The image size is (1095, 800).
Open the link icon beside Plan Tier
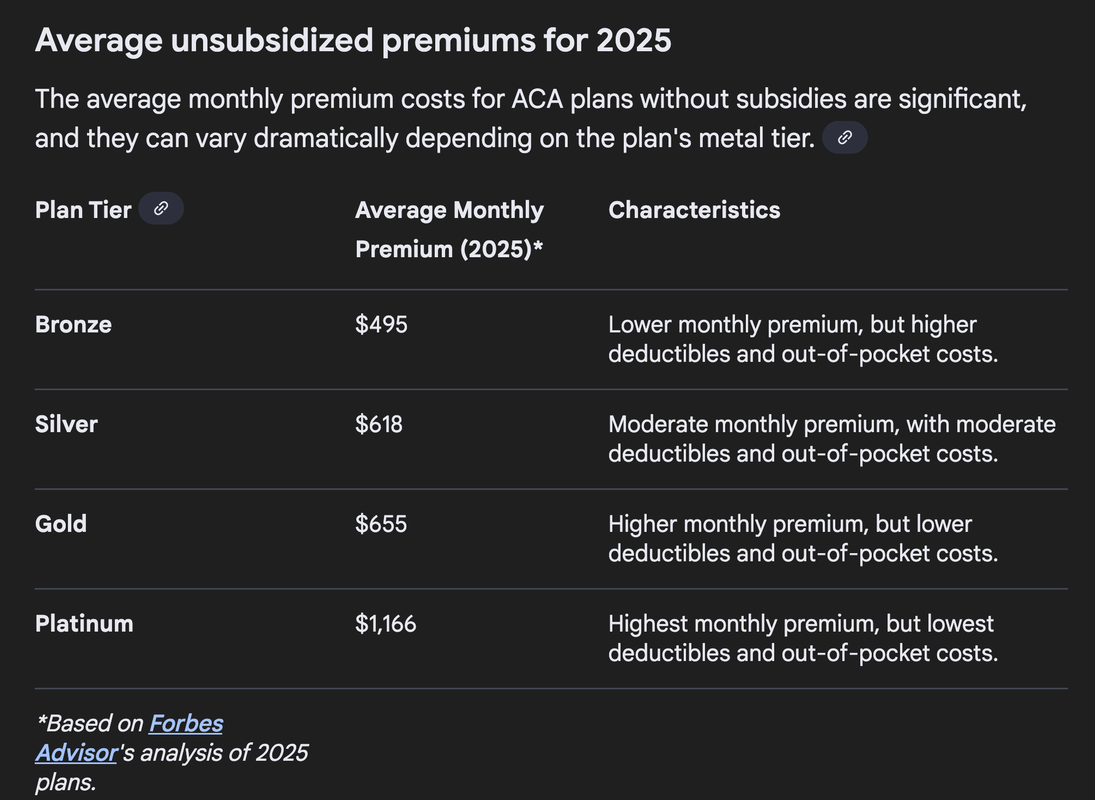[x=161, y=209]
